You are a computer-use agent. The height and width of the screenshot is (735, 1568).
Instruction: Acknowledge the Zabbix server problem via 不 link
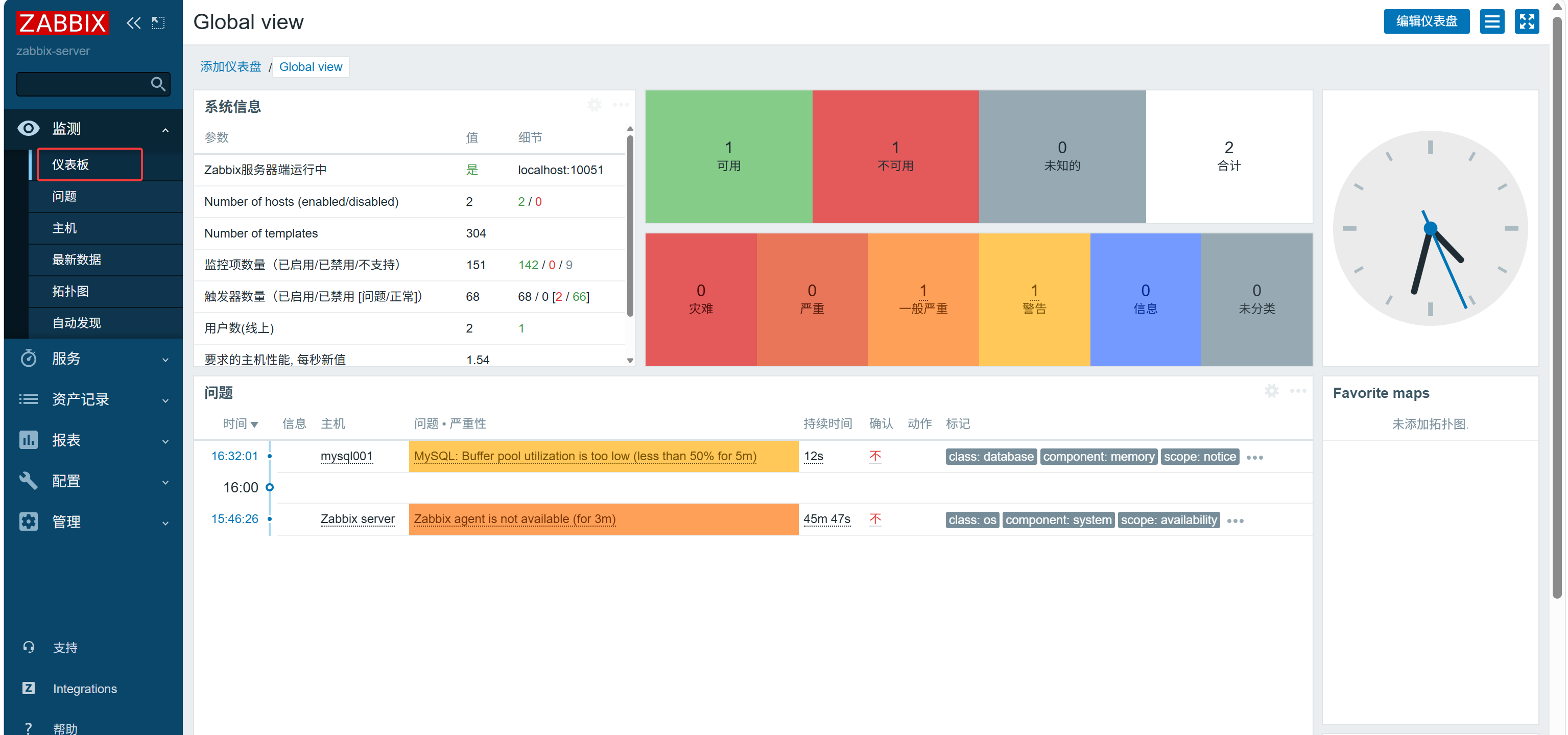pos(875,519)
